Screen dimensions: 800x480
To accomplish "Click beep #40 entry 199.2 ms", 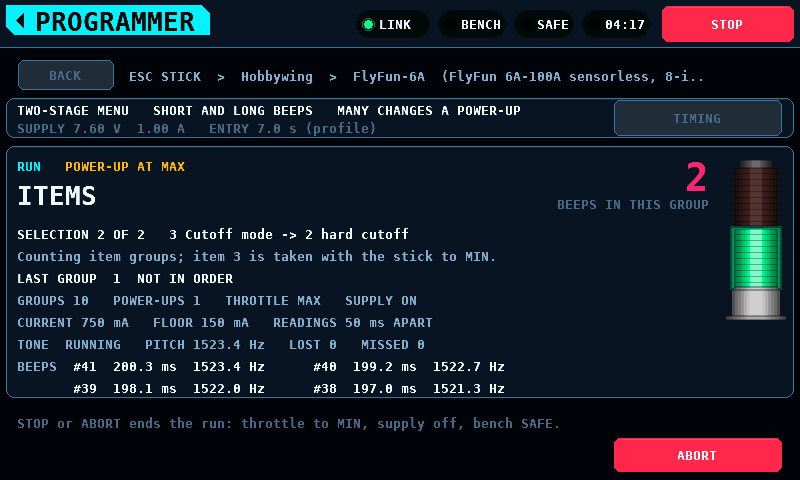I will pos(409,366).
